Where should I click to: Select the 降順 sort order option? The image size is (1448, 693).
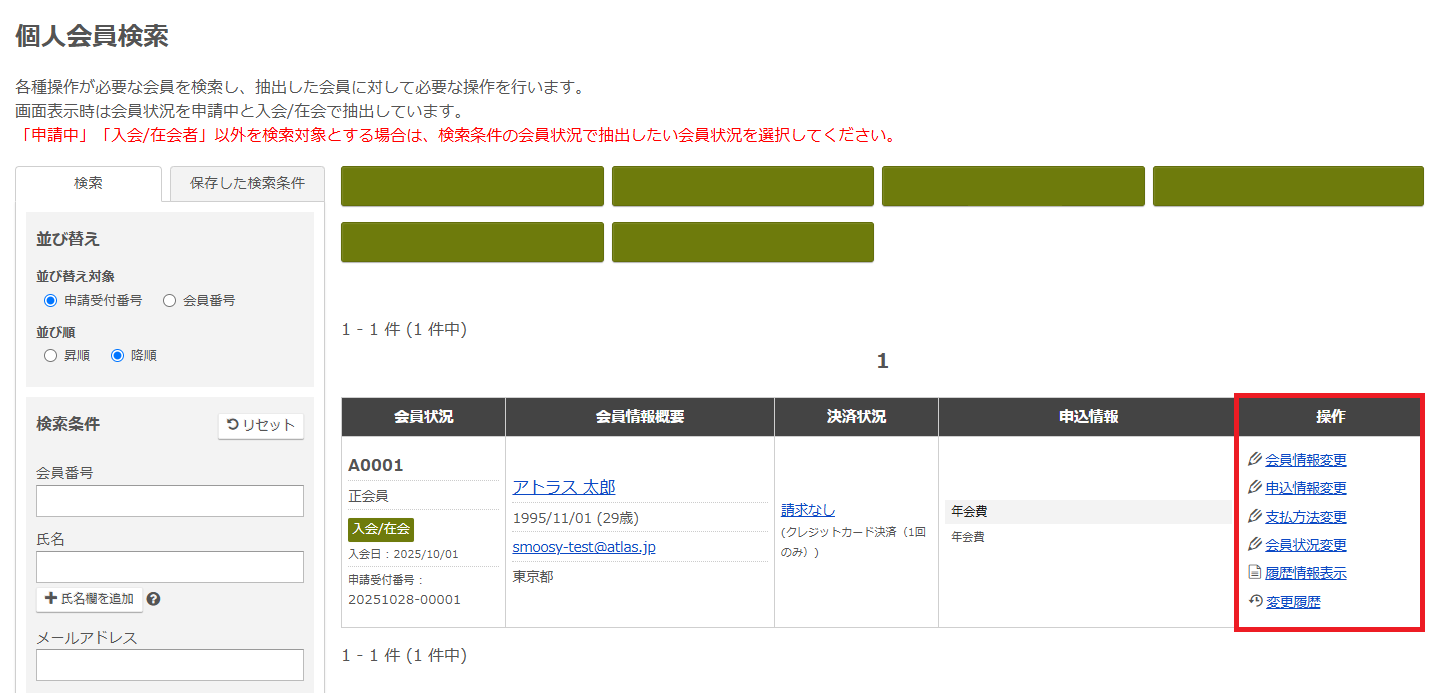click(117, 355)
